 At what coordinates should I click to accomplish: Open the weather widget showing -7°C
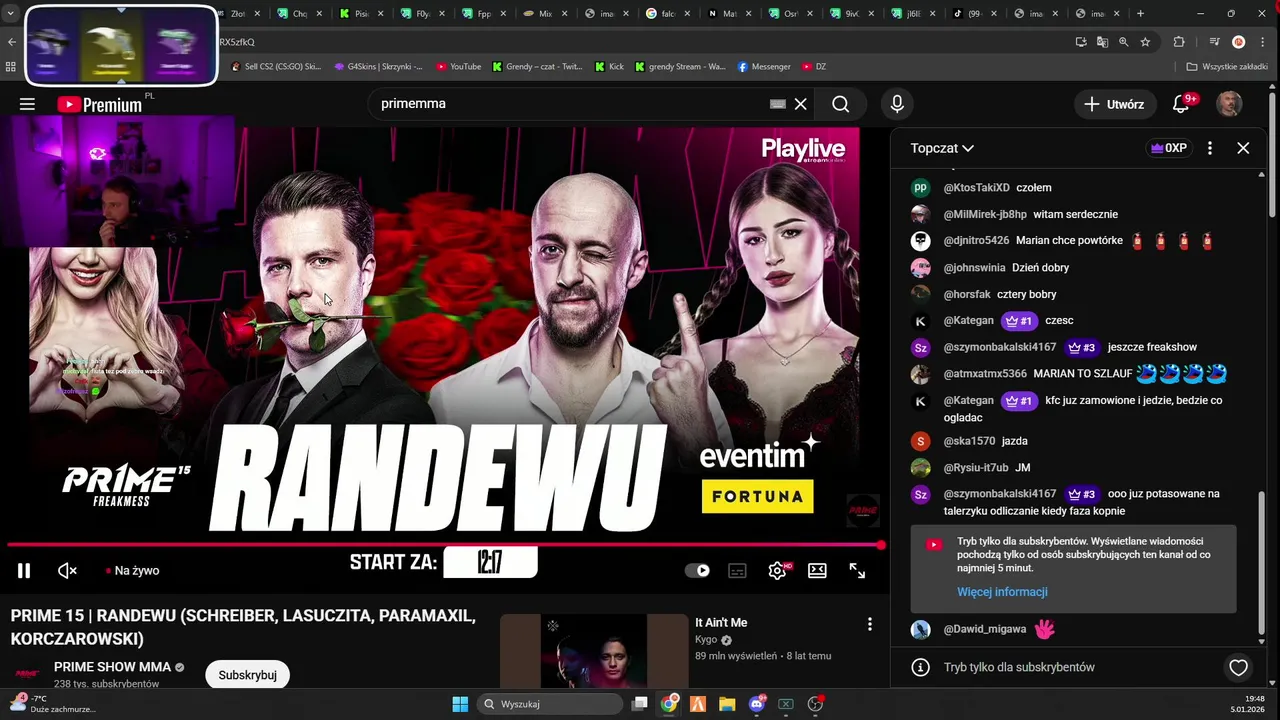[x=52, y=704]
